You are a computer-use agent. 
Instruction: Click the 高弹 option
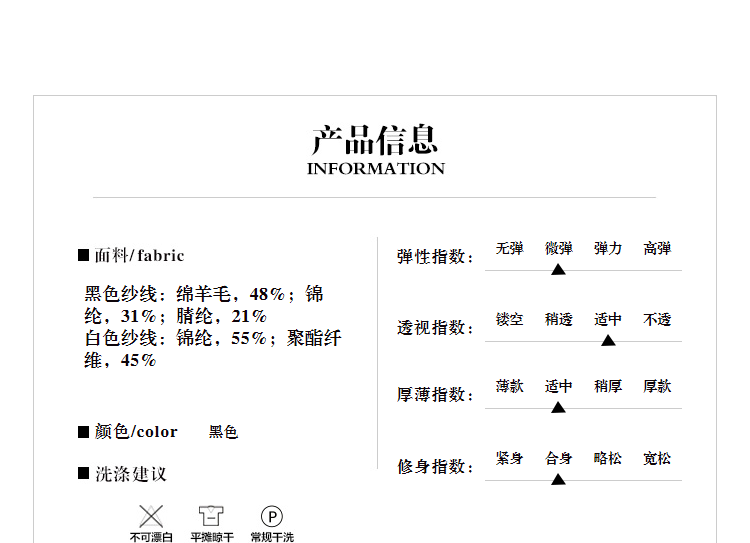coord(657,248)
